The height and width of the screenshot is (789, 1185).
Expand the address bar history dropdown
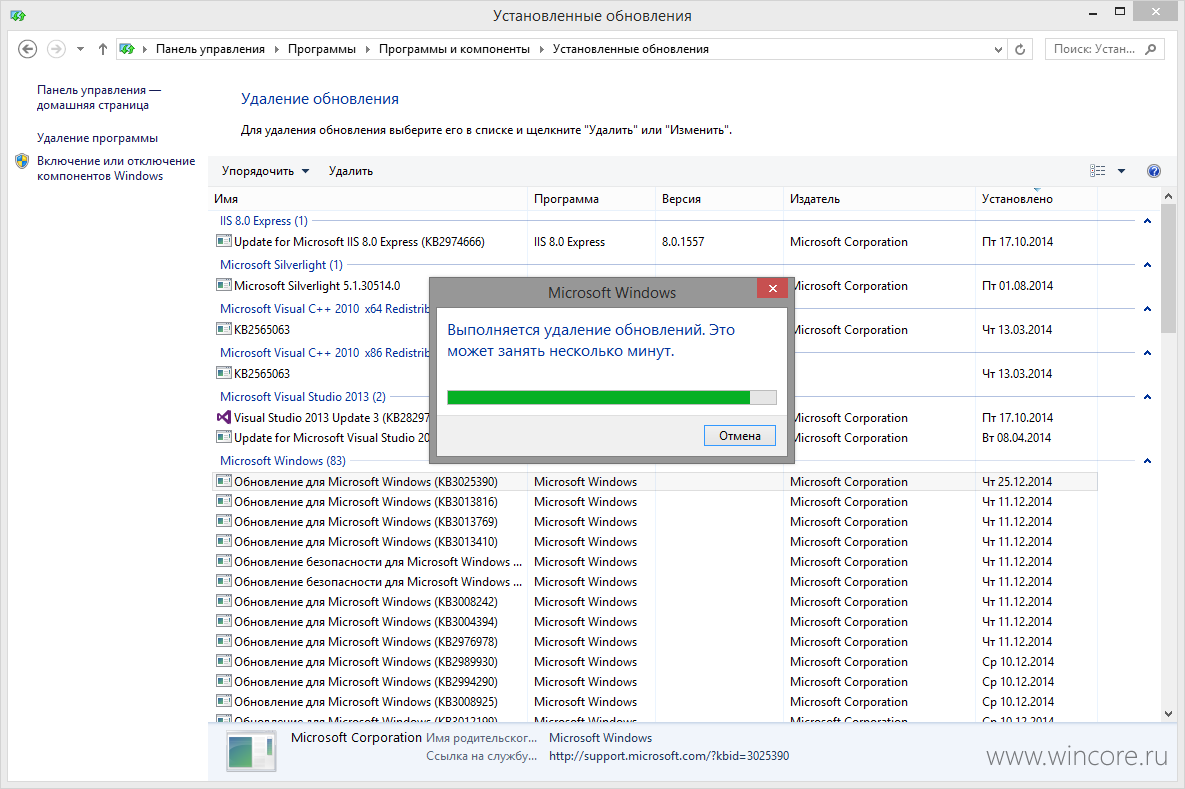point(998,49)
